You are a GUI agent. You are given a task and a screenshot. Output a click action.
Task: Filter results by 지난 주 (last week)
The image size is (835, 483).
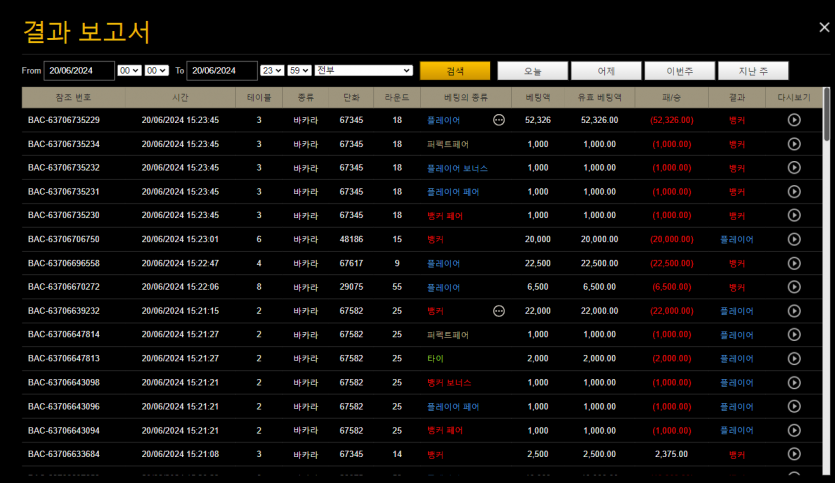753,71
